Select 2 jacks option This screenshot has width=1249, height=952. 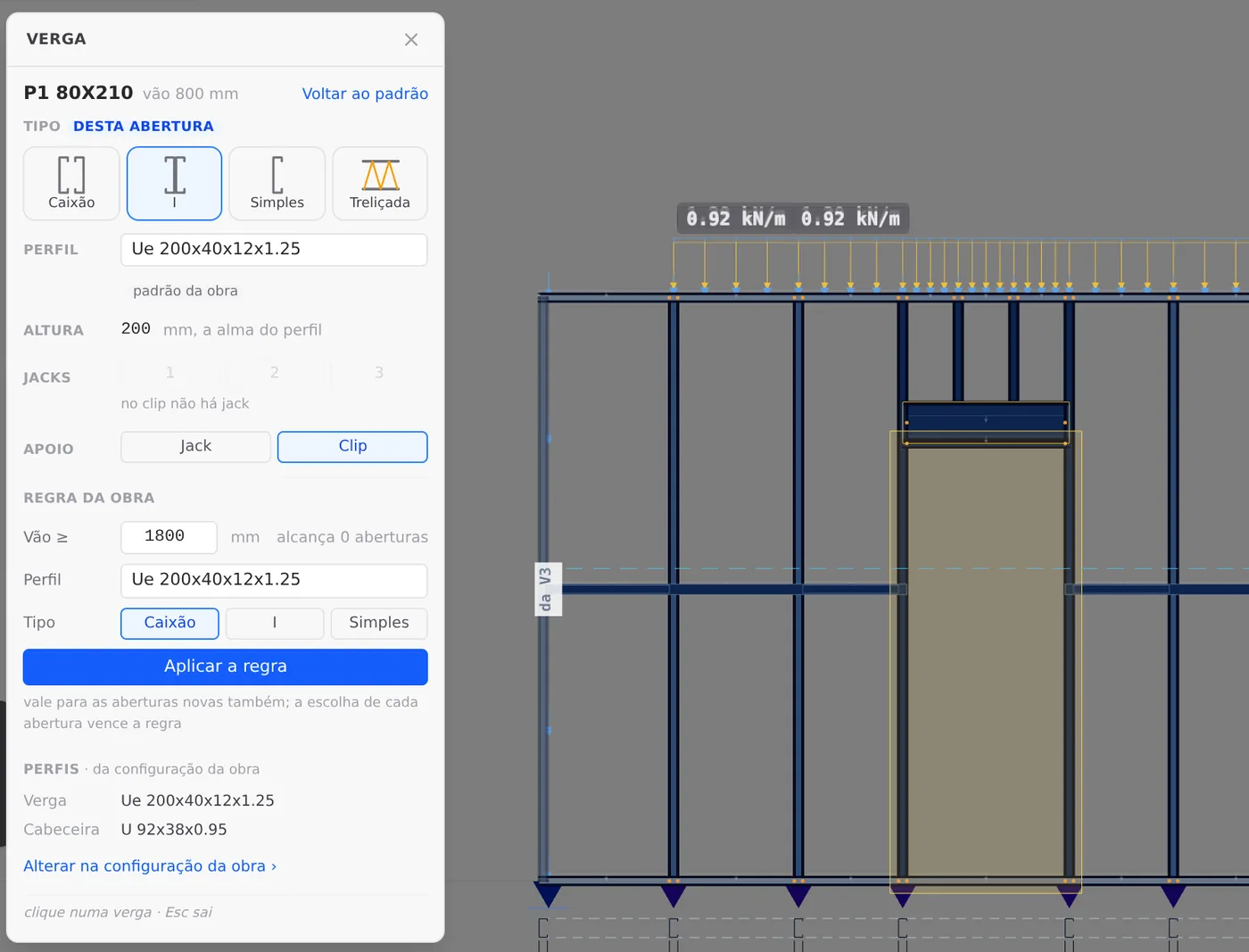coord(275,373)
